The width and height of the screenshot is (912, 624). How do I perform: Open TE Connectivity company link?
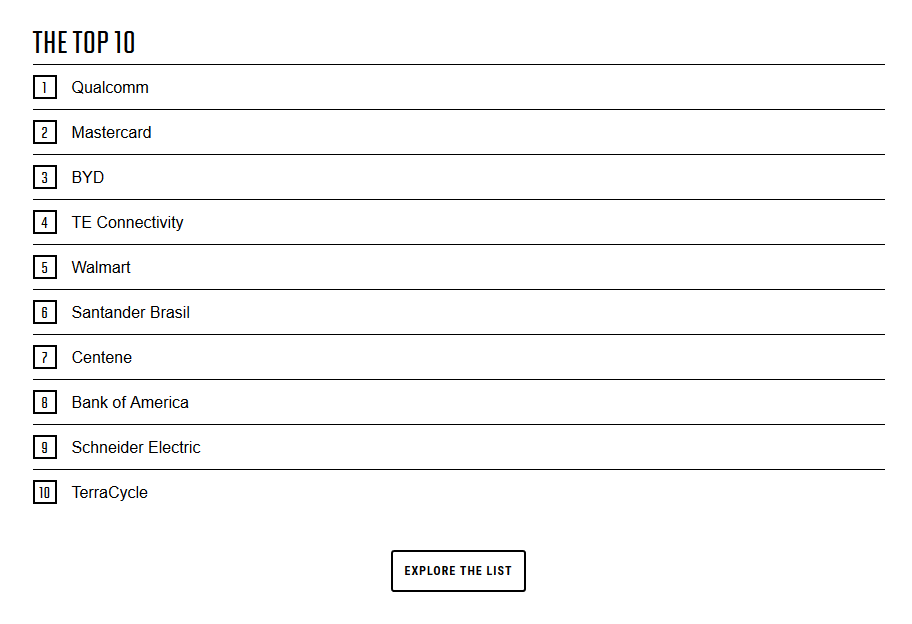(x=127, y=222)
